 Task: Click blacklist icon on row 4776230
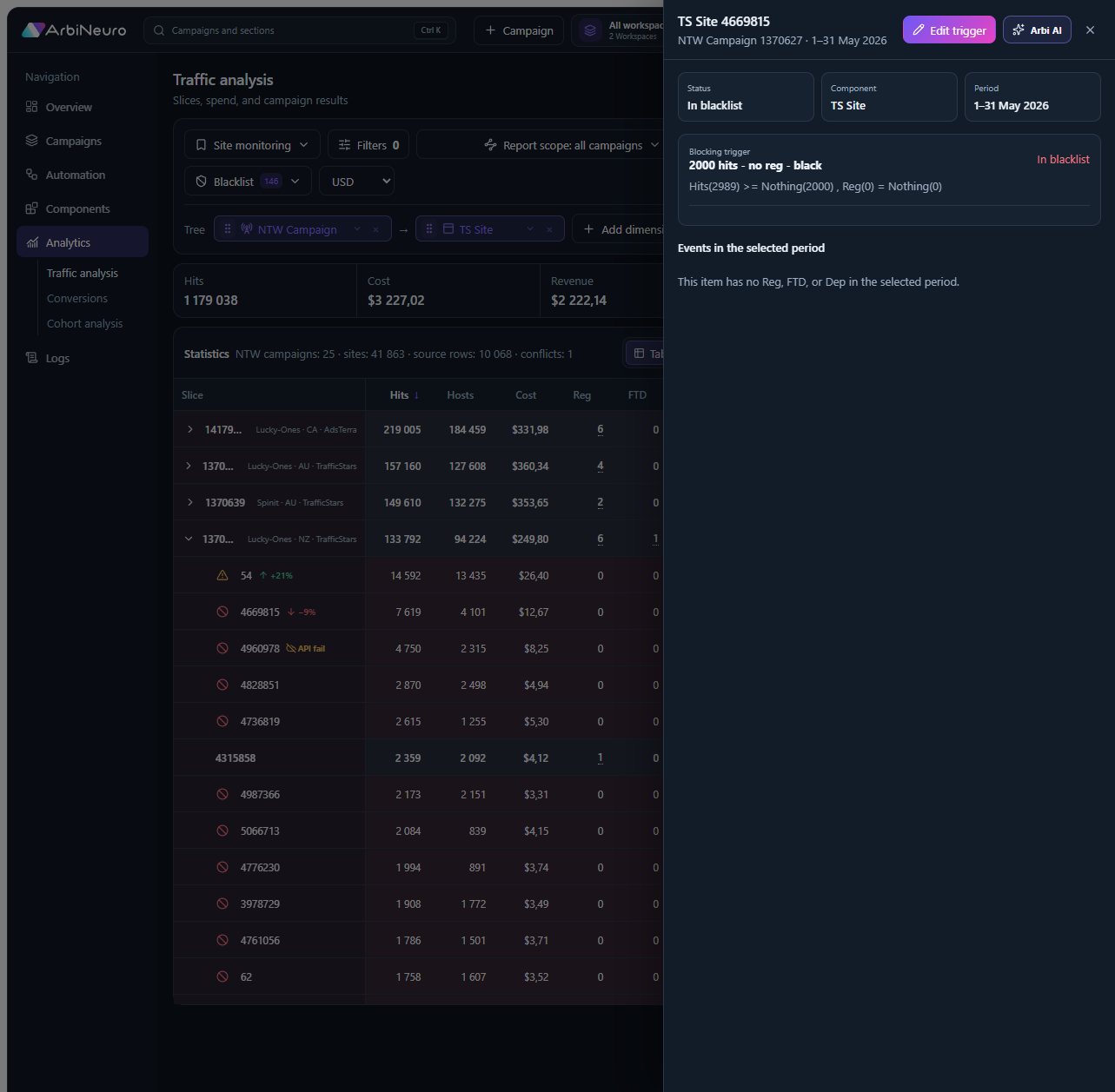pyautogui.click(x=222, y=867)
